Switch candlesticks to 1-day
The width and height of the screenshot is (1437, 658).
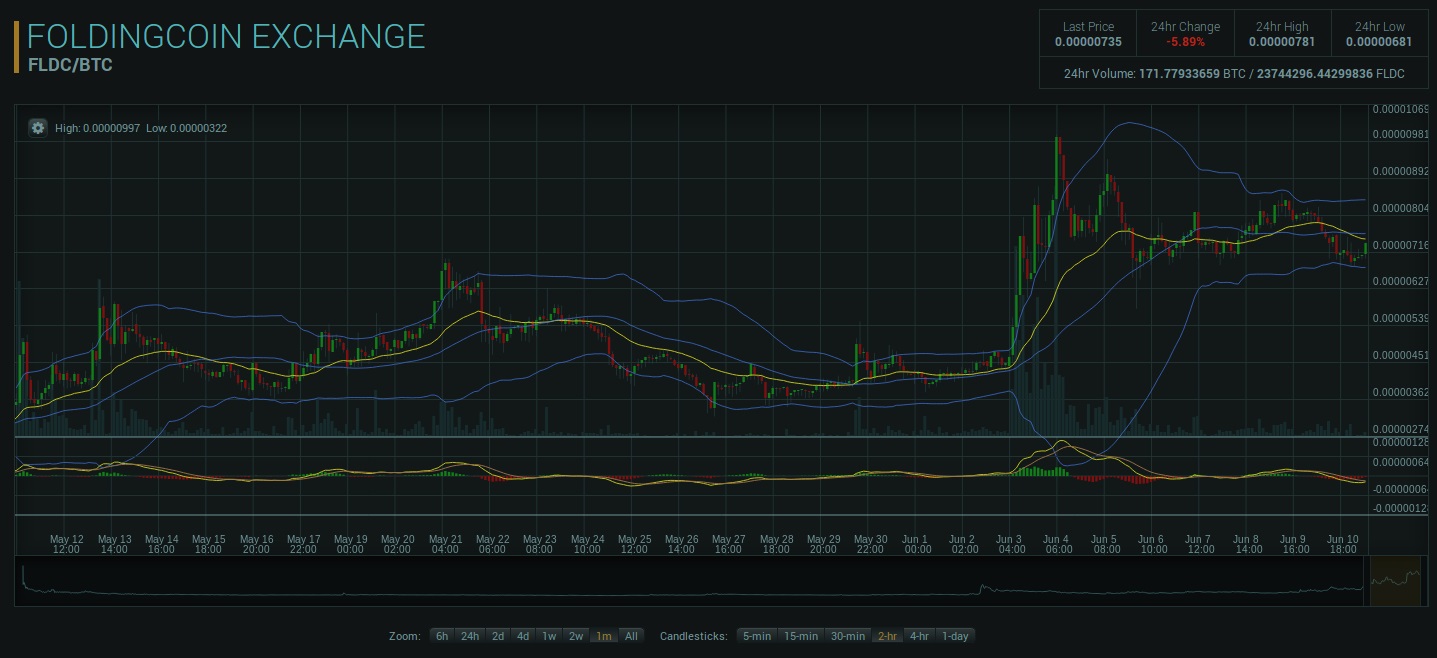tap(955, 636)
